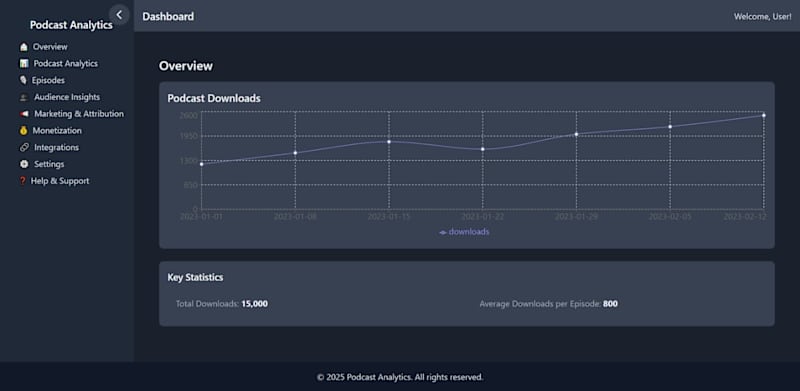Viewport: 800px width, 391px height.
Task: Click the 2023-01-22 data point on chart
Action: 483,150
